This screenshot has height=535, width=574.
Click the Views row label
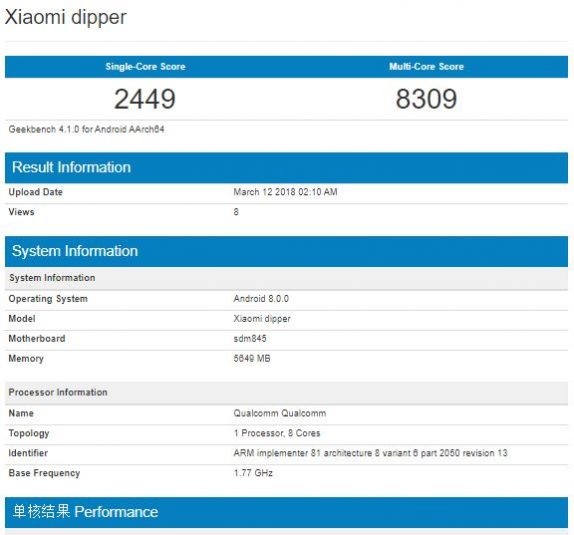[x=22, y=212]
